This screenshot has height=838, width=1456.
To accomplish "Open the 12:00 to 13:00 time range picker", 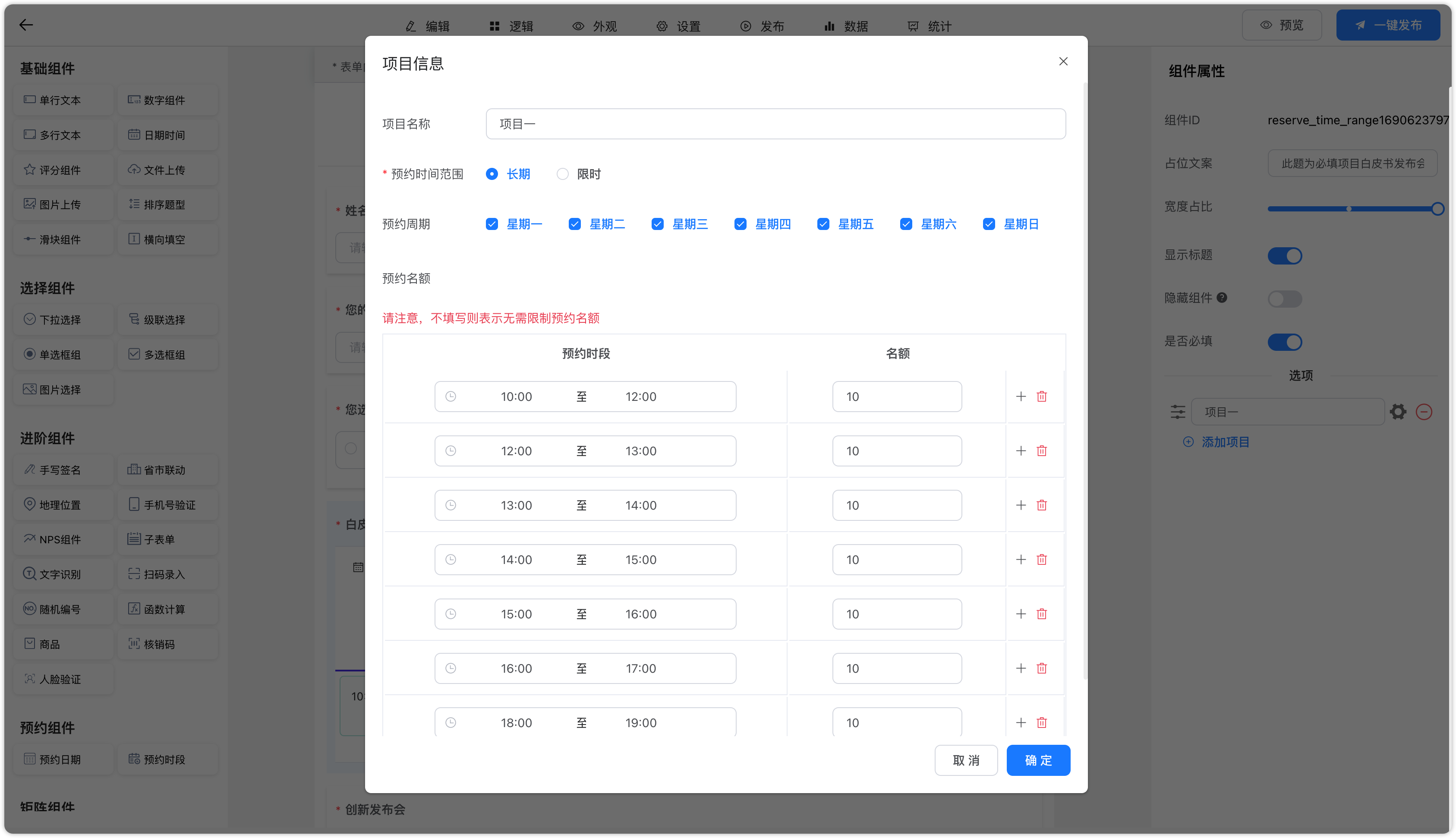I will (585, 451).
